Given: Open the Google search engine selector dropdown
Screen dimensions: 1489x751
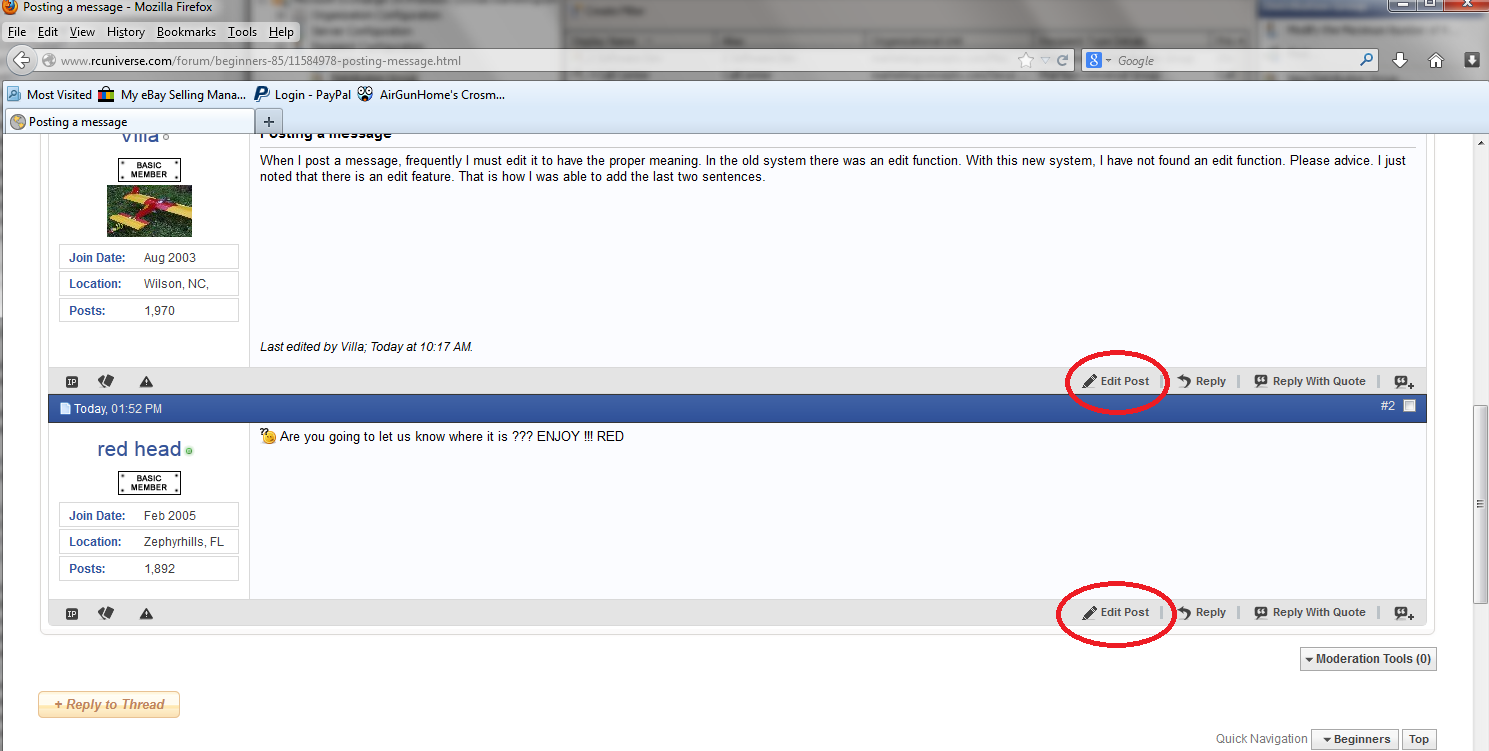Looking at the screenshot, I should click(1098, 60).
